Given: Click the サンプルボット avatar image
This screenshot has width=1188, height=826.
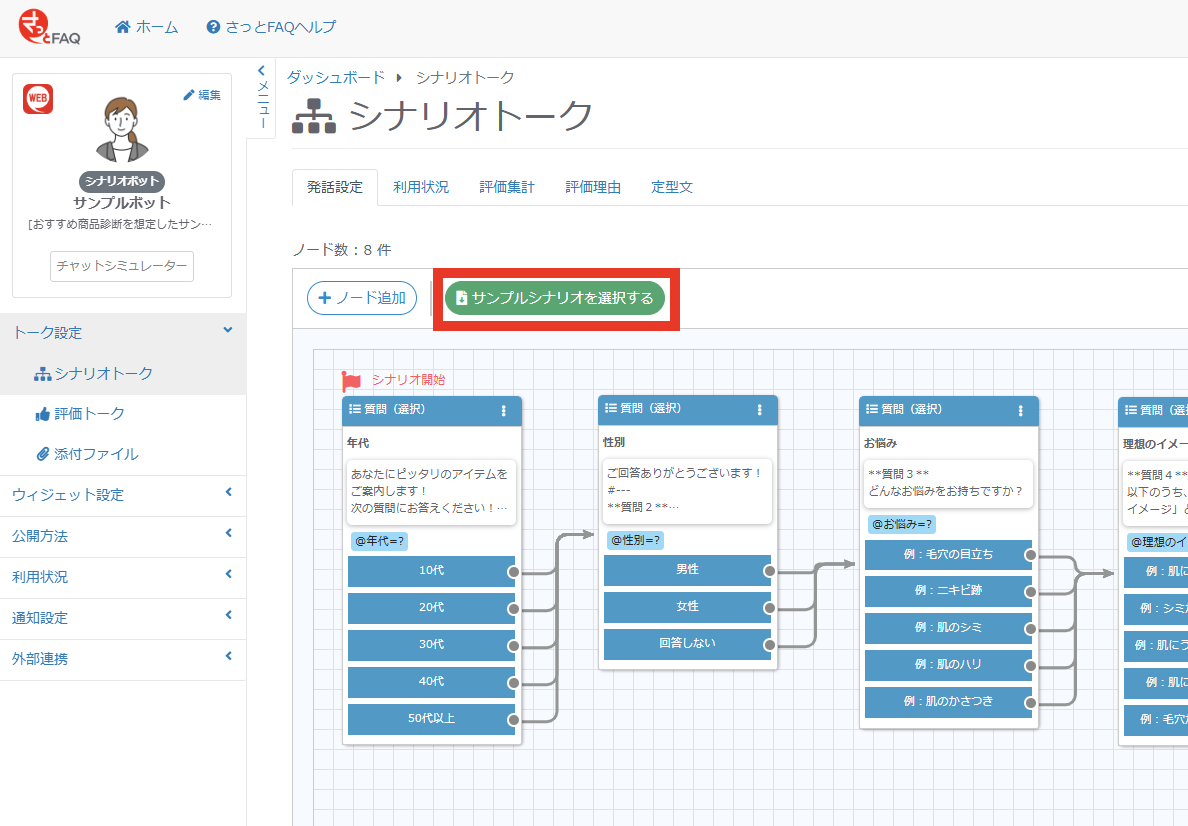Looking at the screenshot, I should [121, 130].
